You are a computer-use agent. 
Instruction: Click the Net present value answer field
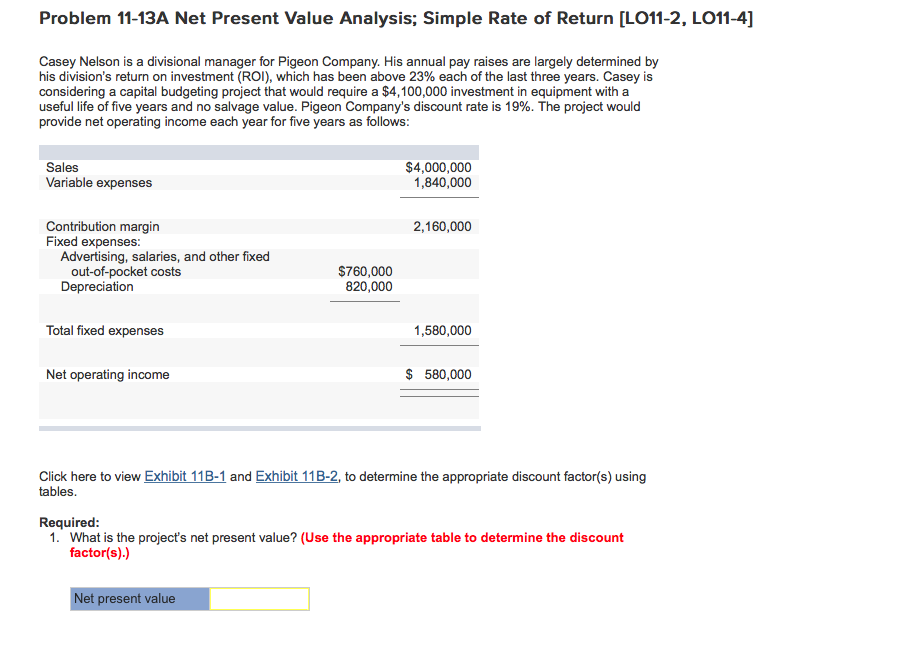(x=259, y=599)
